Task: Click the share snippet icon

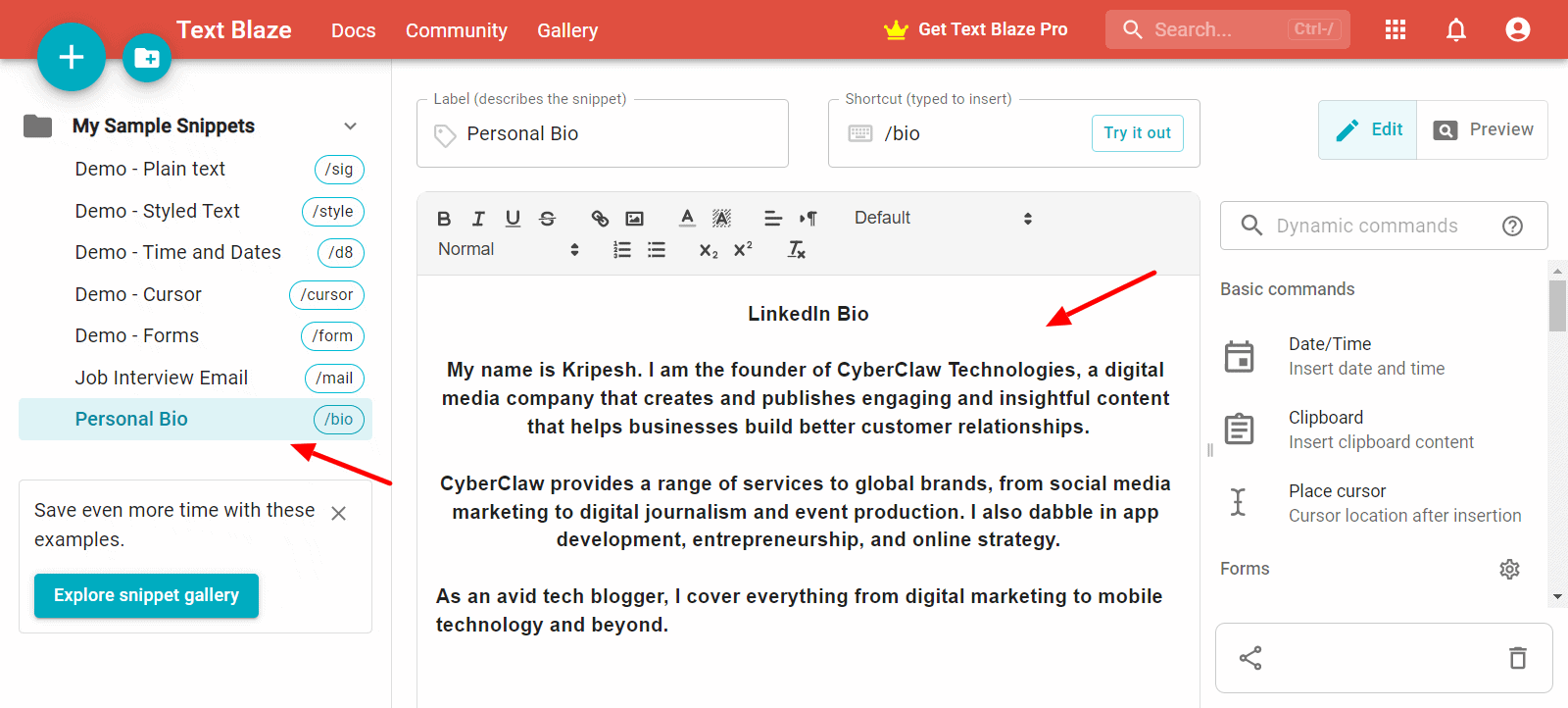Action: [1250, 658]
